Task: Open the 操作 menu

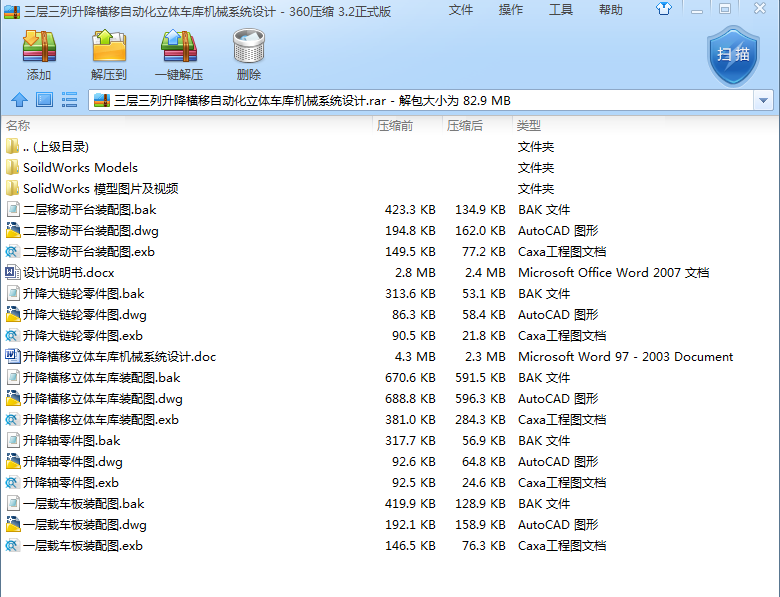Action: 511,10
